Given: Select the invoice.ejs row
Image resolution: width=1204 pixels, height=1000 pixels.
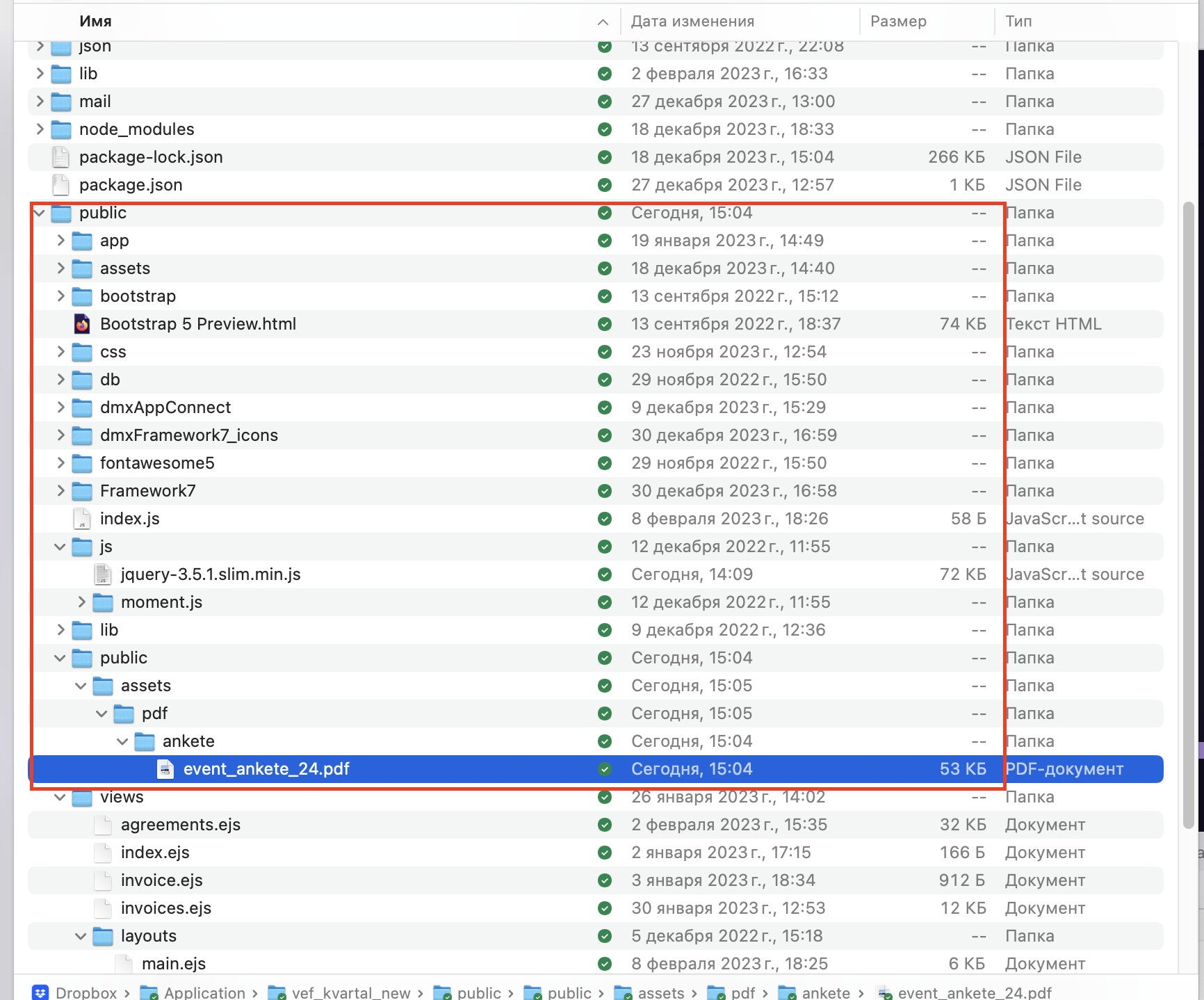Looking at the screenshot, I should pos(596,880).
